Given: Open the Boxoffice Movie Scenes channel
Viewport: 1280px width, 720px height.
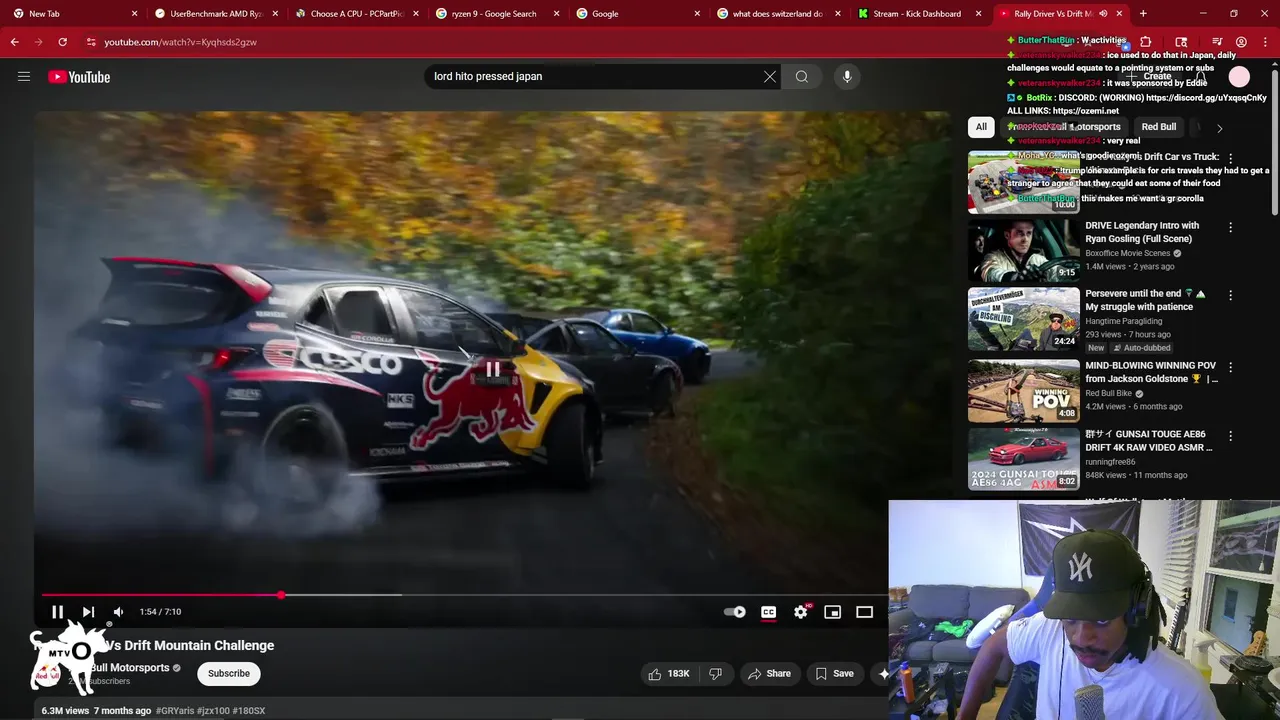Looking at the screenshot, I should tap(1128, 253).
